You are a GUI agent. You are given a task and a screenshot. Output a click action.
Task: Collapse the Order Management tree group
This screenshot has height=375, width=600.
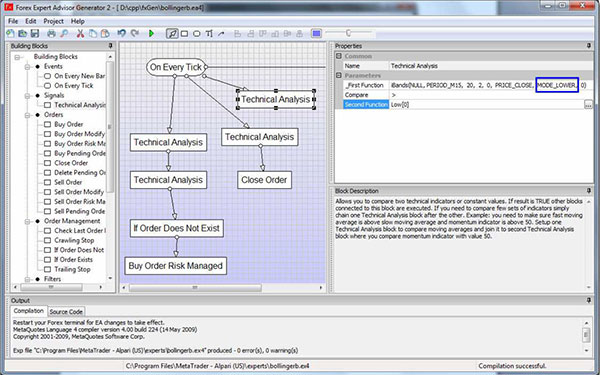28,221
